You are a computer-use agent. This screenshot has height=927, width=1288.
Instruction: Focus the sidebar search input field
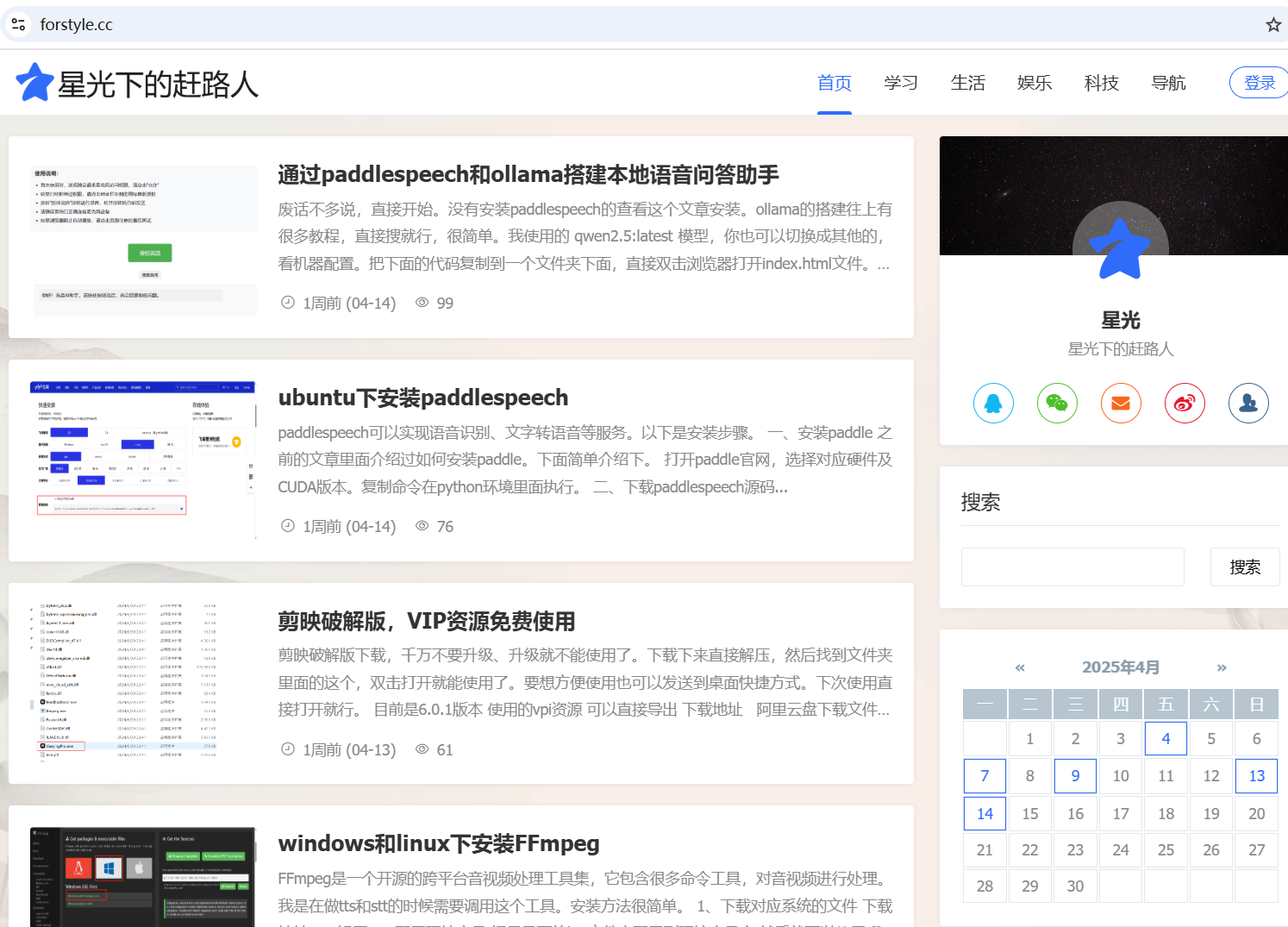1072,567
